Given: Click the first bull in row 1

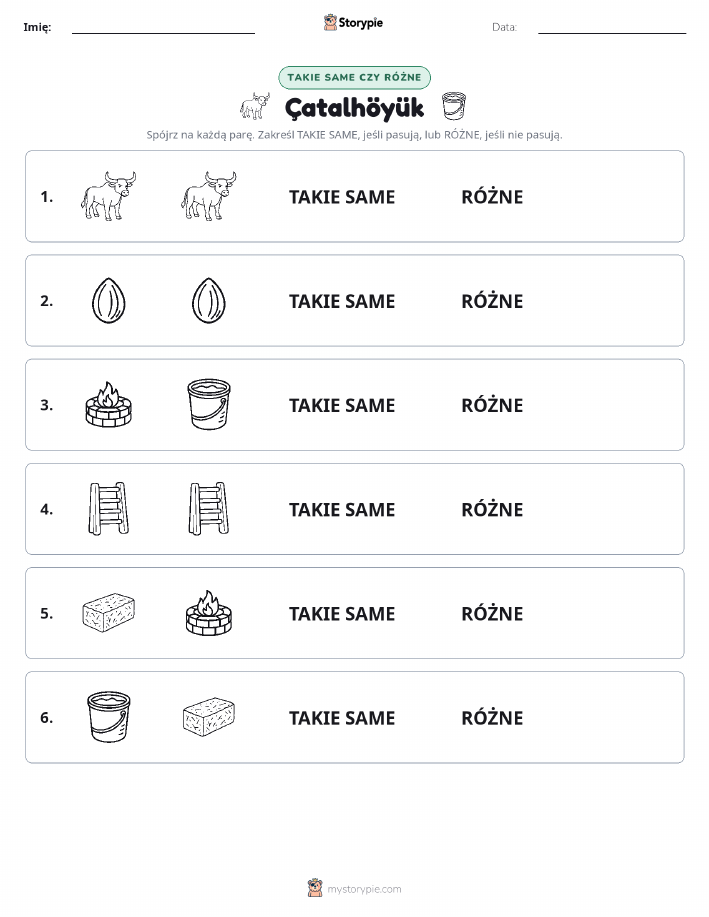Looking at the screenshot, I should coord(108,196).
